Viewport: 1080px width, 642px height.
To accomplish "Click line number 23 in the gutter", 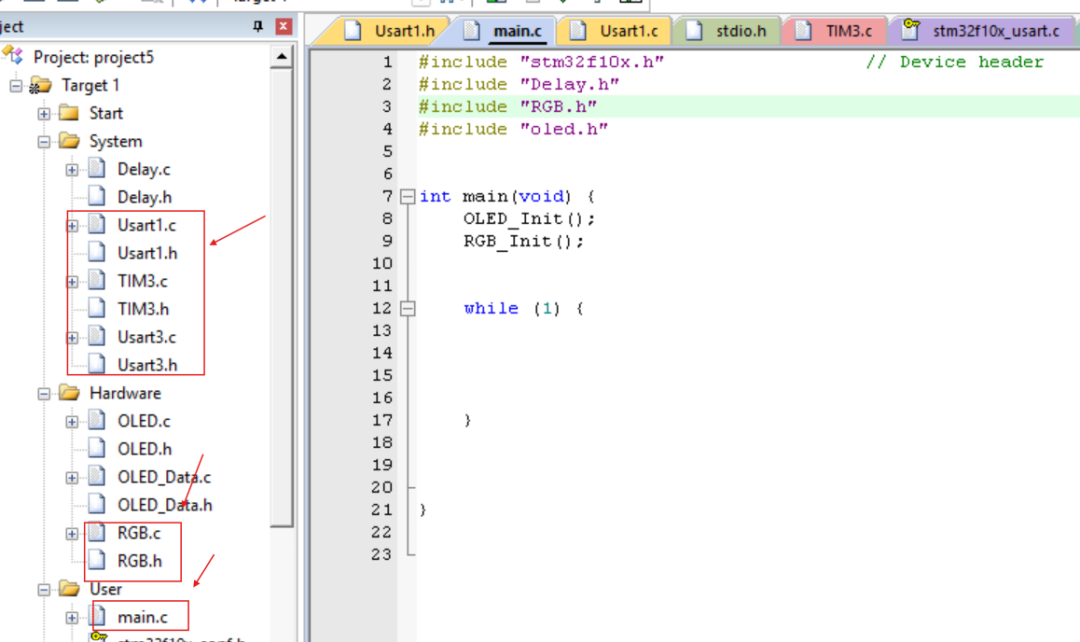I will 381,555.
